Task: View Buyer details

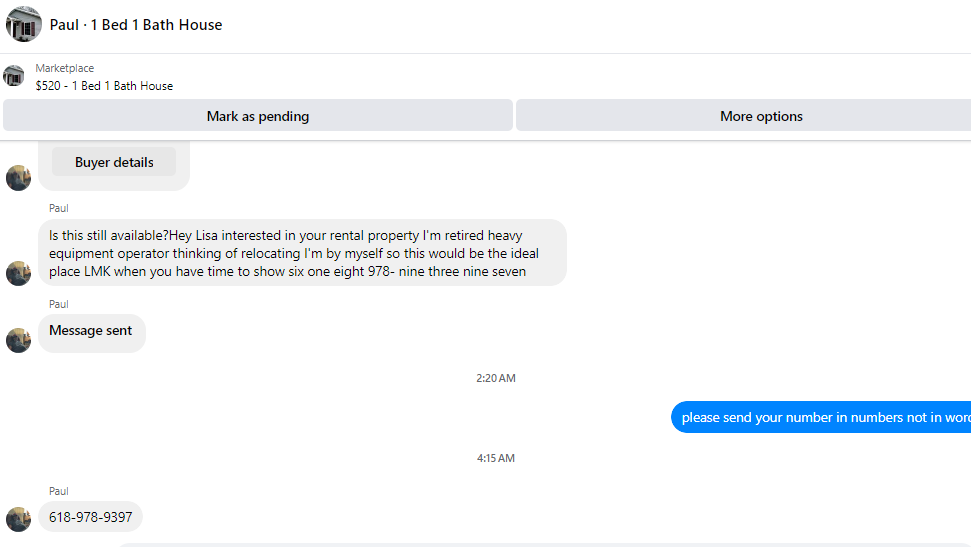Action: [114, 162]
